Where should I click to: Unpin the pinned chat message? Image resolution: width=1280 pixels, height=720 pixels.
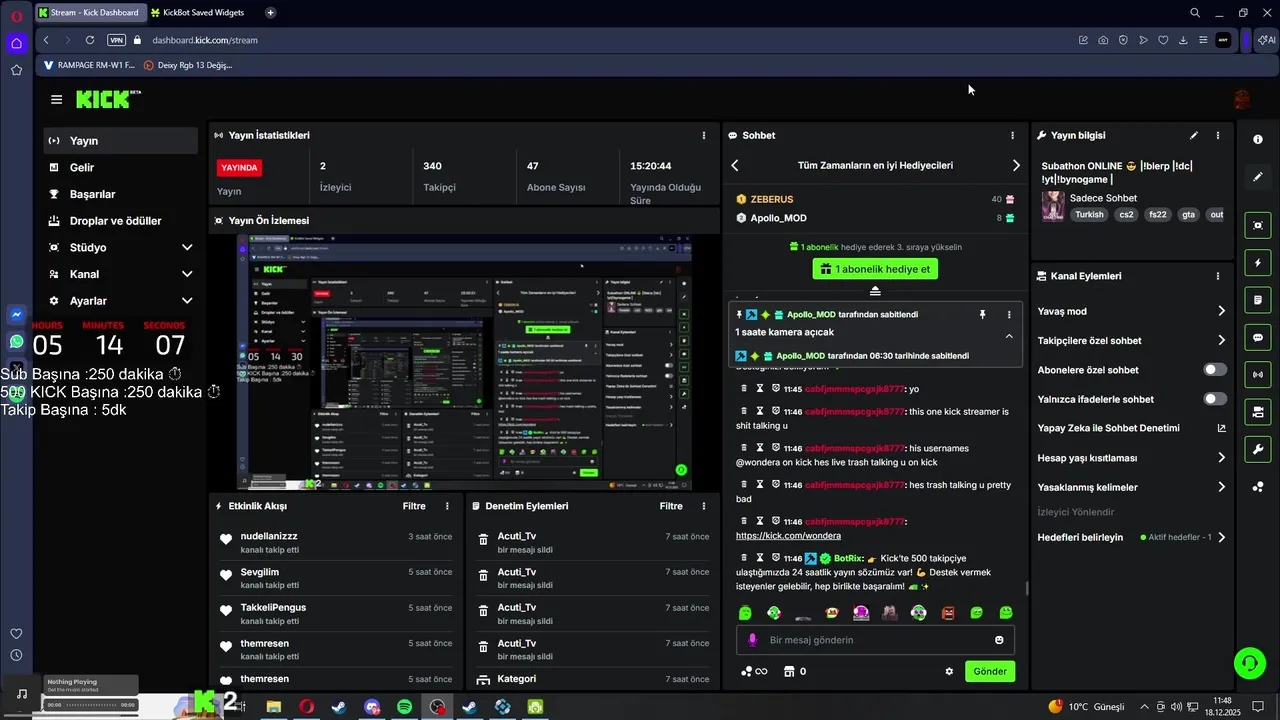coord(982,314)
